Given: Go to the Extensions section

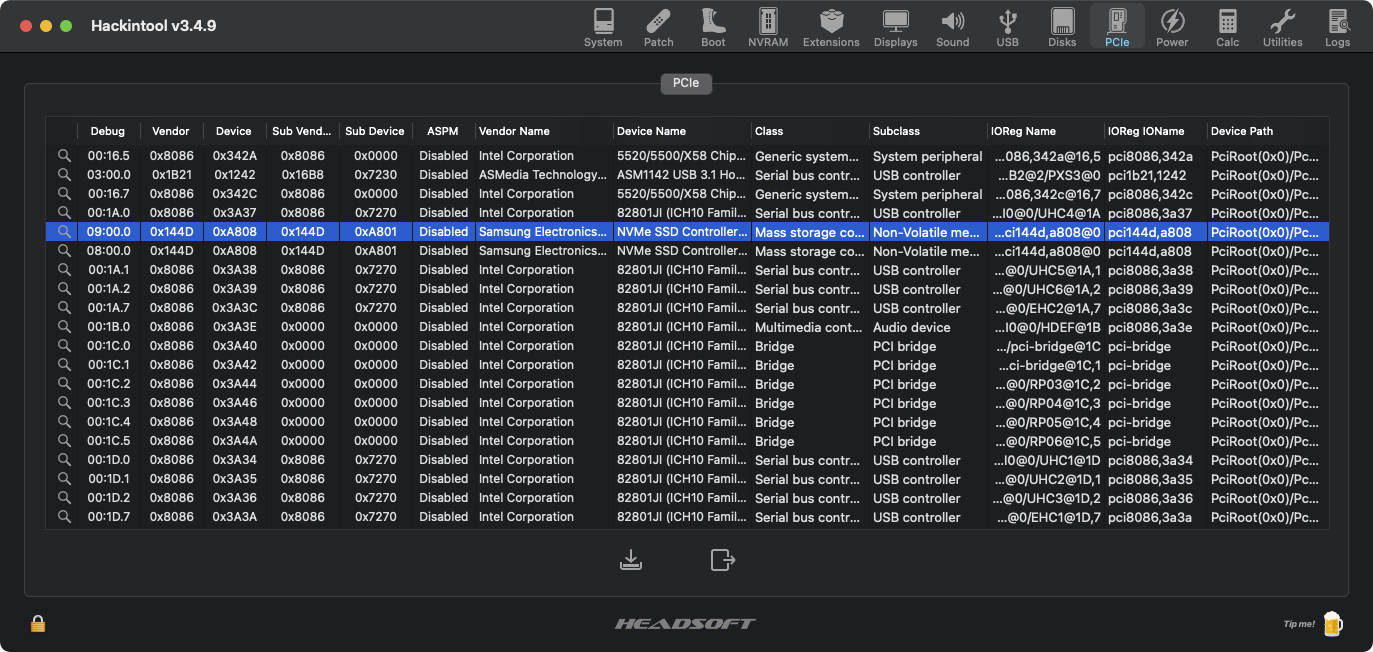Looking at the screenshot, I should coord(831,27).
